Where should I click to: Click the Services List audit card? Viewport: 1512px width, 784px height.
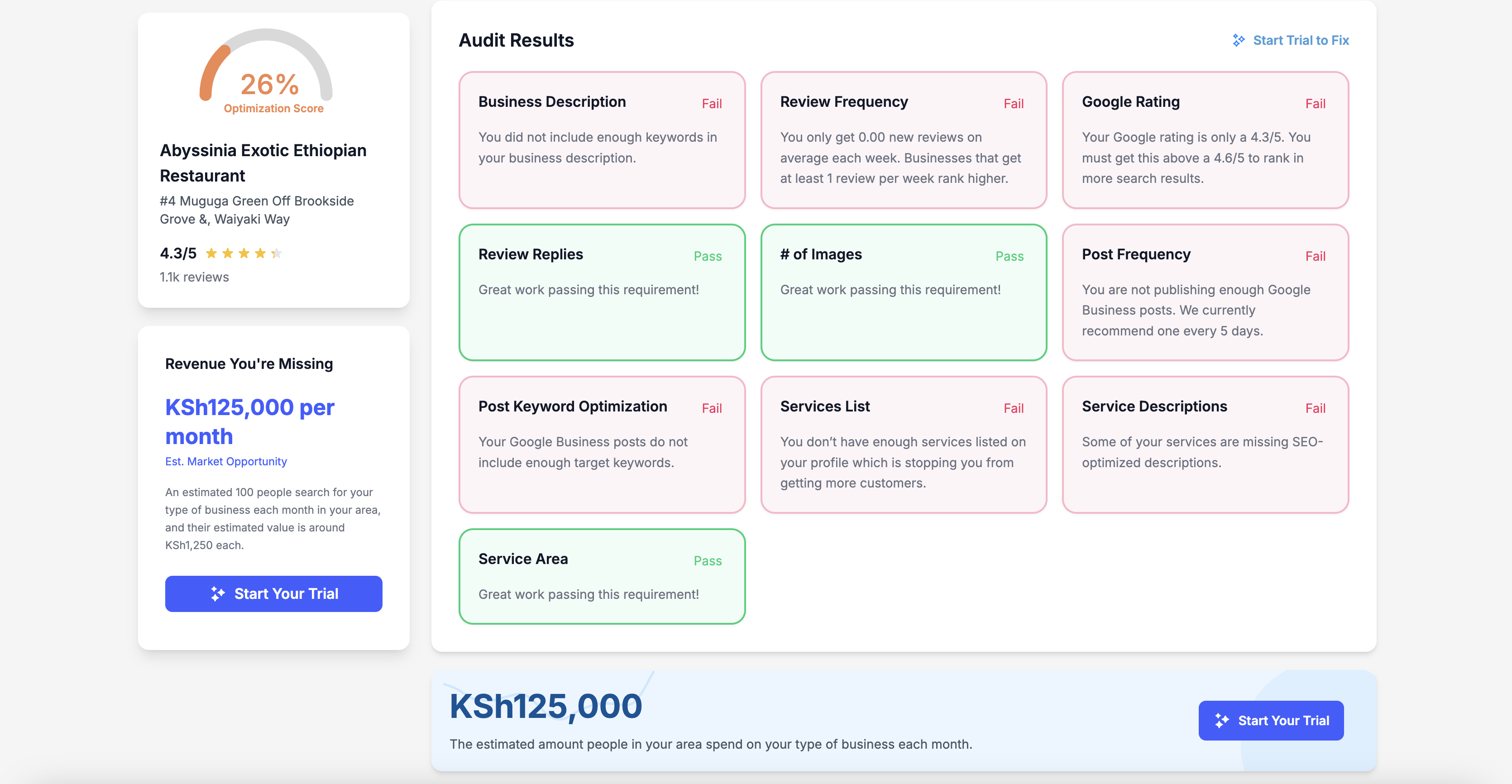tap(903, 444)
